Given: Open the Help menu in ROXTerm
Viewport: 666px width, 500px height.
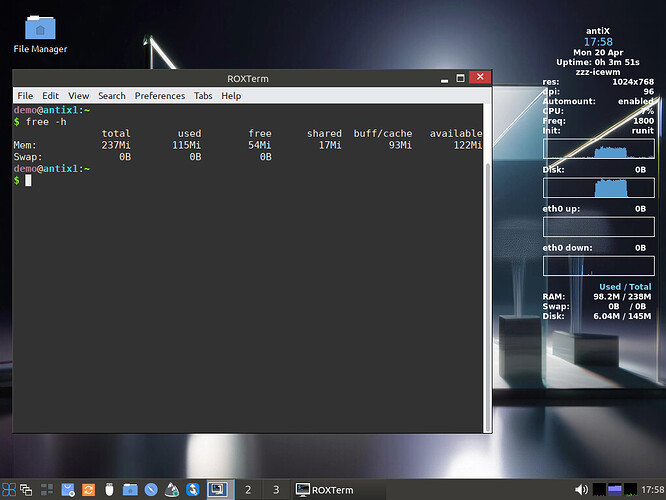Looking at the screenshot, I should pyautogui.click(x=231, y=96).
